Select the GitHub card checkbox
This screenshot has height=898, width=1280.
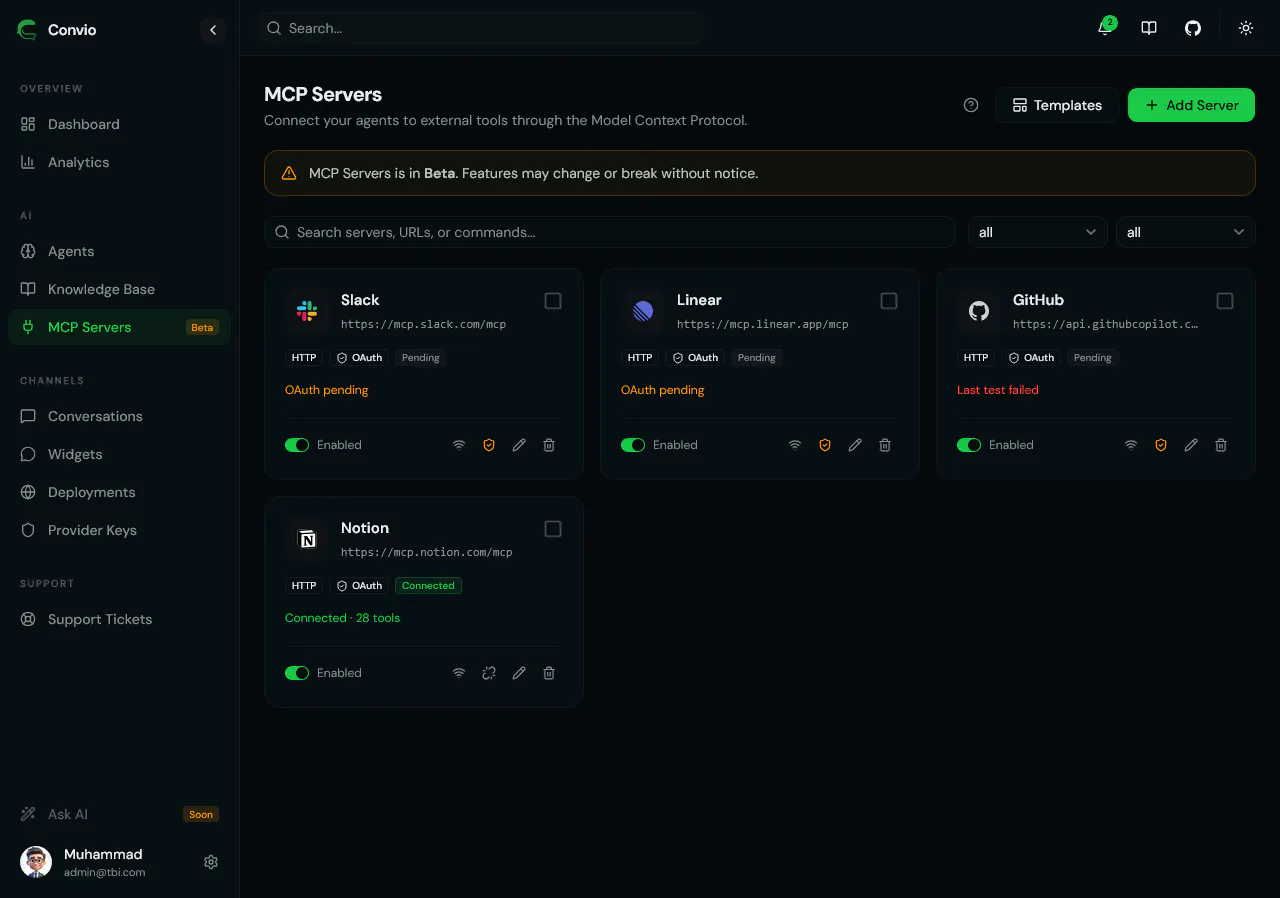(1225, 301)
